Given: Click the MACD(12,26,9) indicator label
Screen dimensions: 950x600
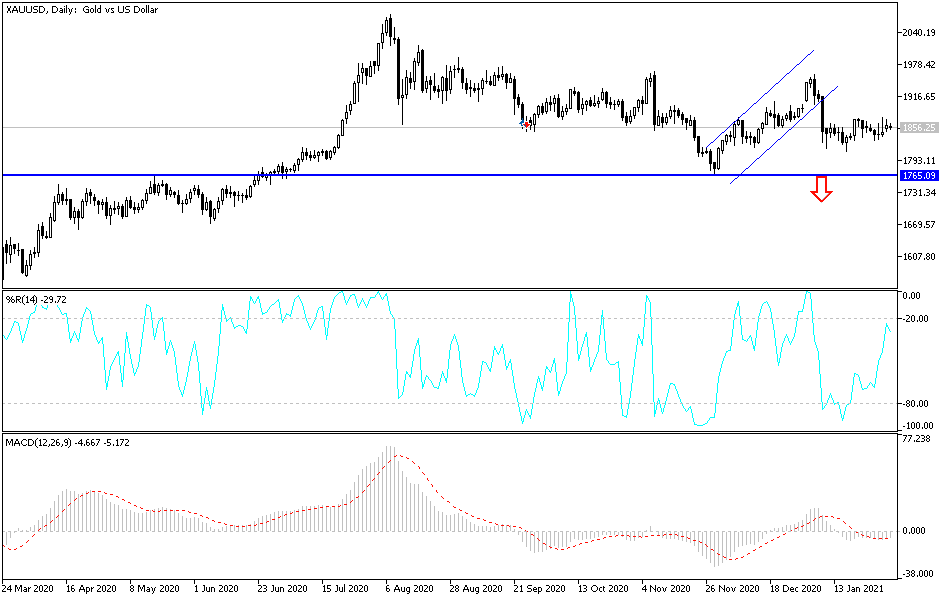Looking at the screenshot, I should [x=67, y=443].
